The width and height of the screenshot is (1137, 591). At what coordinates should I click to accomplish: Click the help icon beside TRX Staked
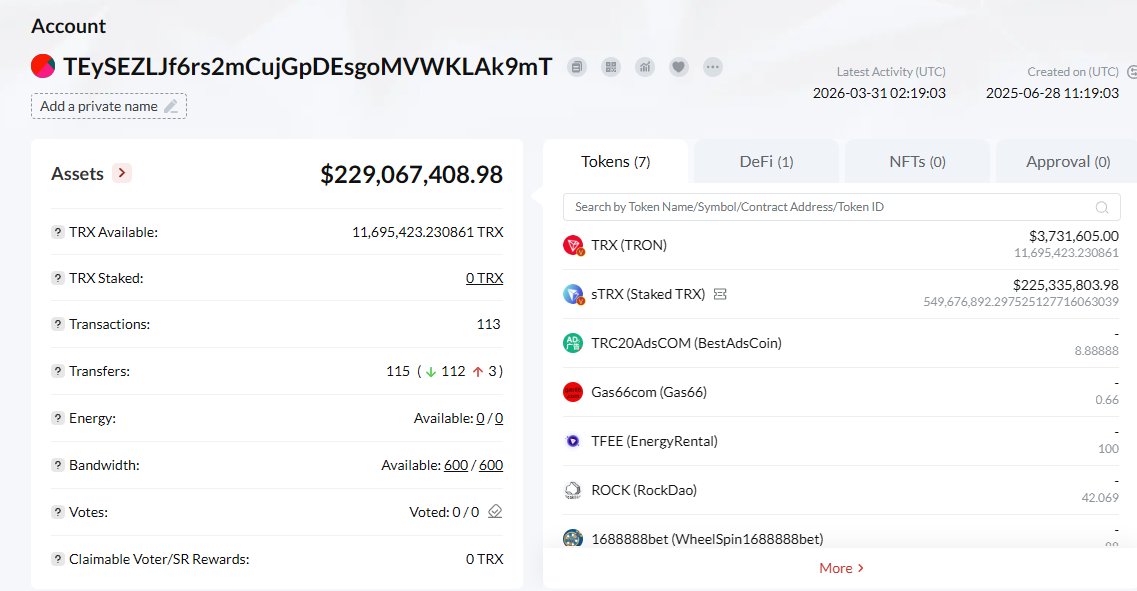coord(58,278)
